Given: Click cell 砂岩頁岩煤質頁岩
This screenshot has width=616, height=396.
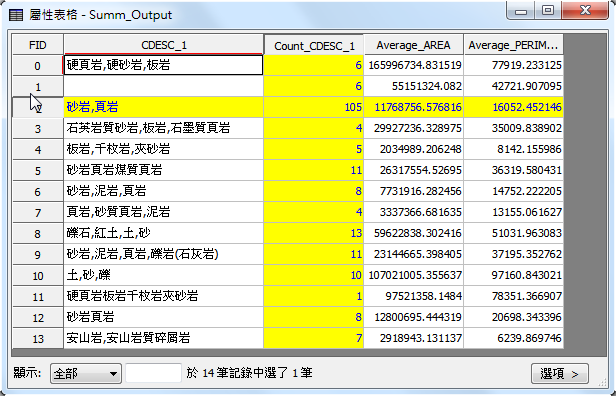Looking at the screenshot, I should (x=163, y=170).
